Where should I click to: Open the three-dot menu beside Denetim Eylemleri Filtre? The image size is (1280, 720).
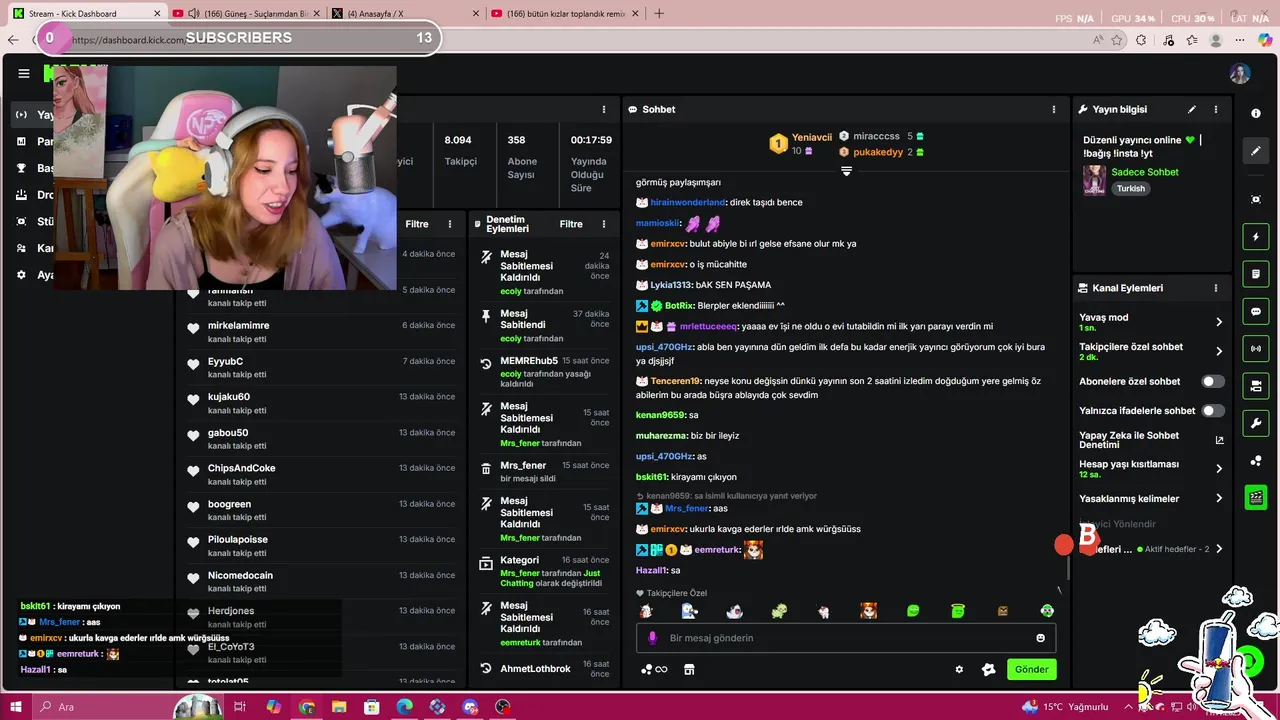pyautogui.click(x=603, y=224)
